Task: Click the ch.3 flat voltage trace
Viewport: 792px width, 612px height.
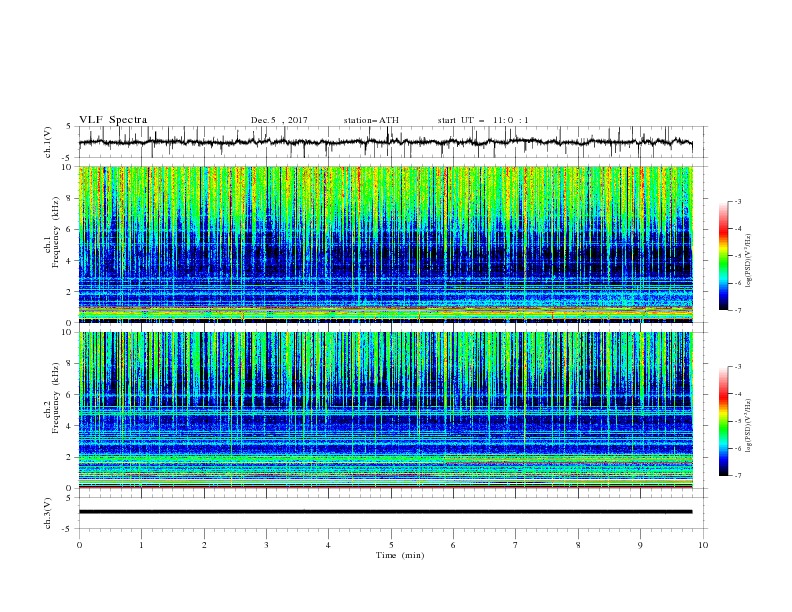Action: point(385,512)
